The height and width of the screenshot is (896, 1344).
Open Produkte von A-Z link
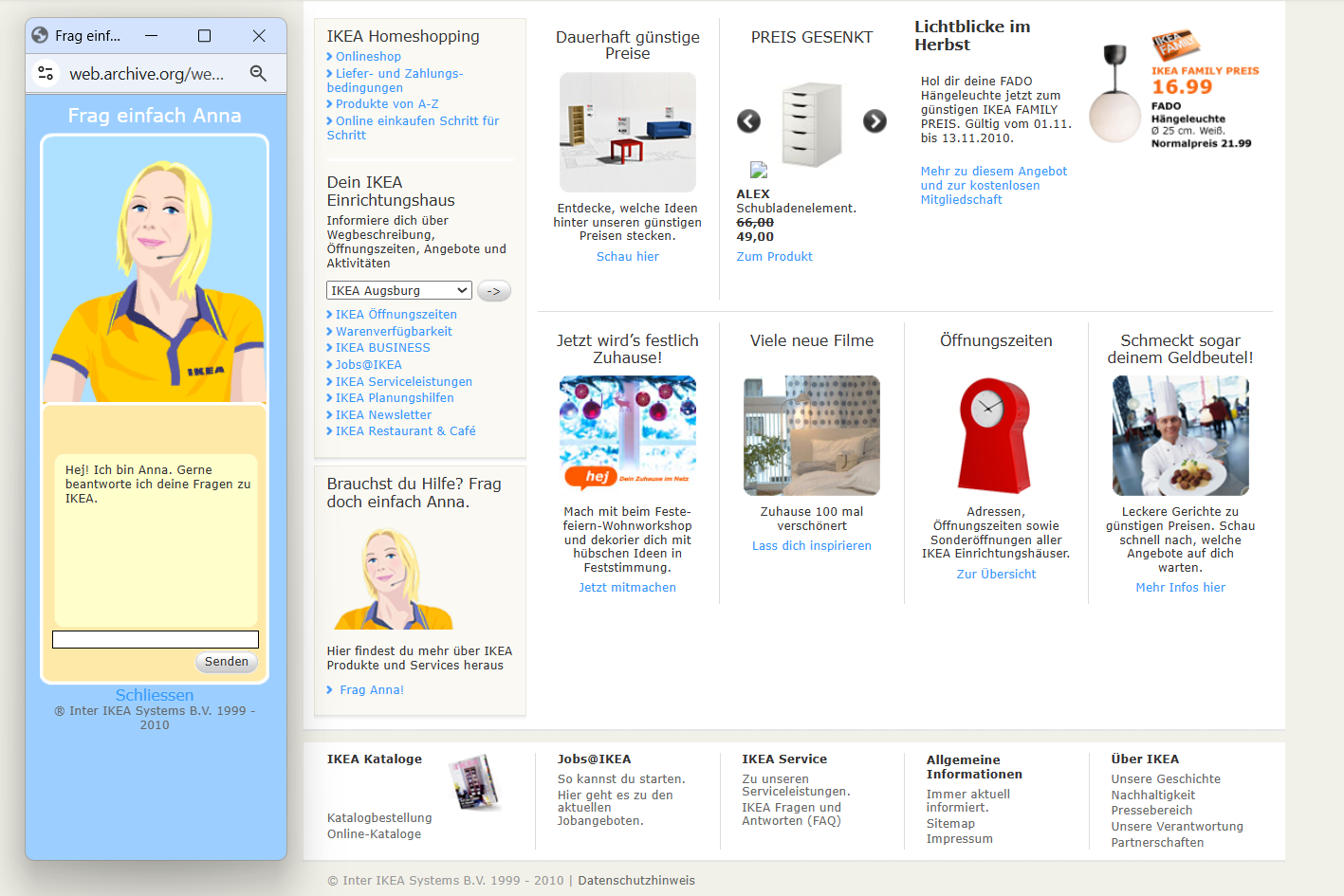[387, 104]
